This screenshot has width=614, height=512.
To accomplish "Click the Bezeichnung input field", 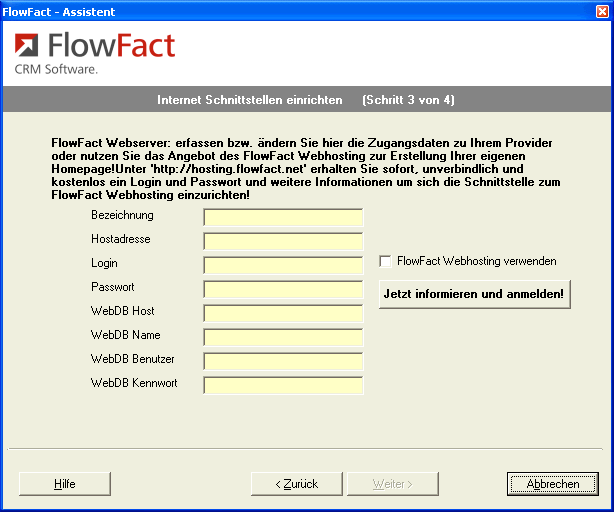I will pyautogui.click(x=283, y=218).
